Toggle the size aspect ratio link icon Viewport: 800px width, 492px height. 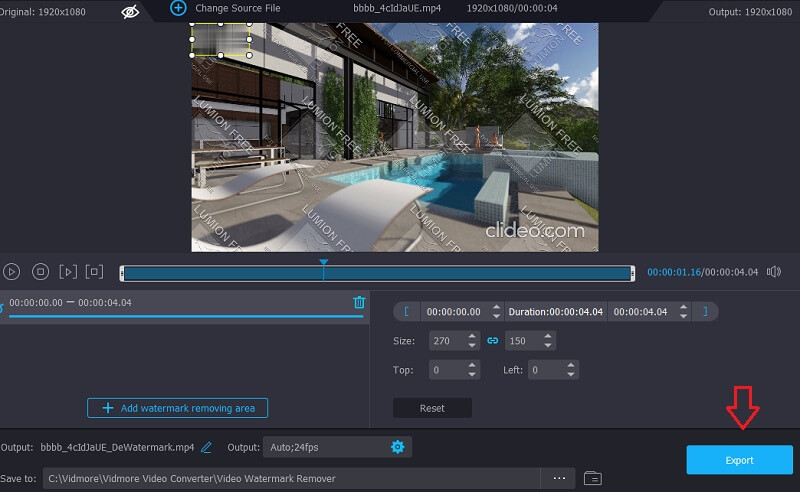pos(492,341)
